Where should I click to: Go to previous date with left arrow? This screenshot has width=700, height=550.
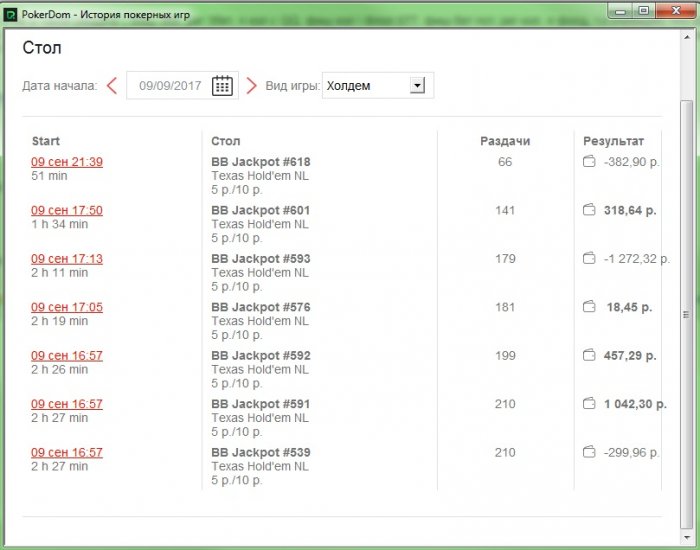pos(112,85)
